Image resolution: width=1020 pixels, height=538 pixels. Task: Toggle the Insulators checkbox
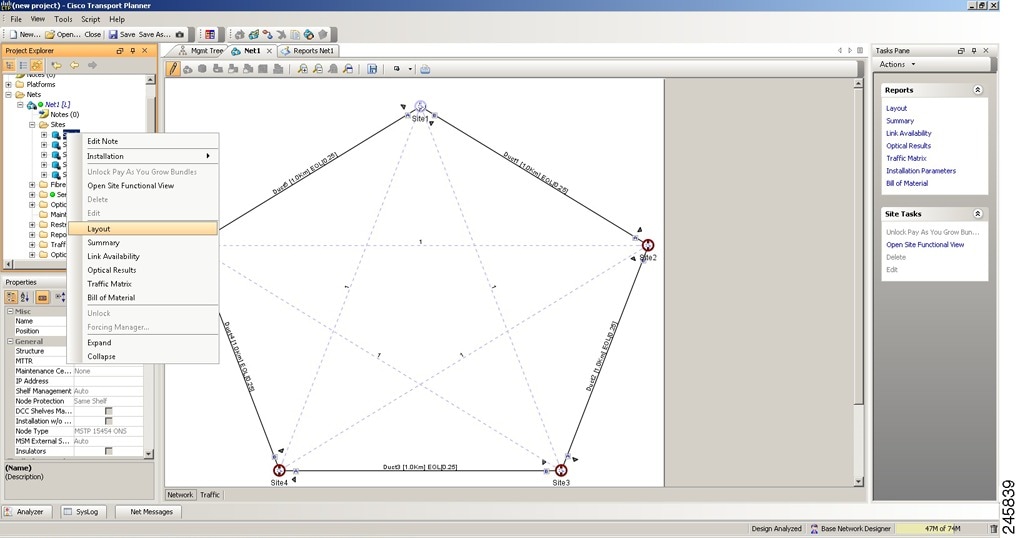click(109, 451)
